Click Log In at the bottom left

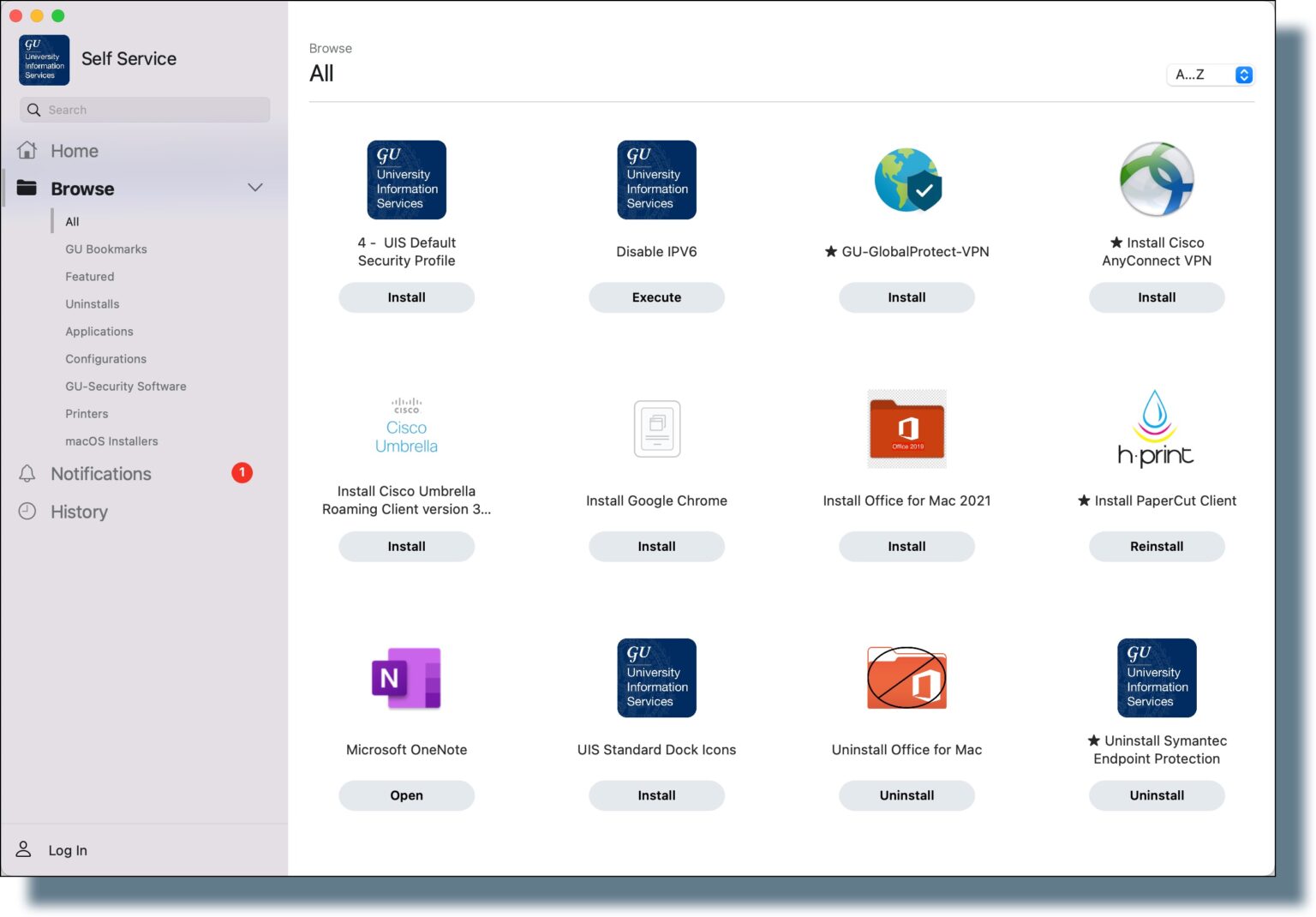pyautogui.click(x=67, y=850)
